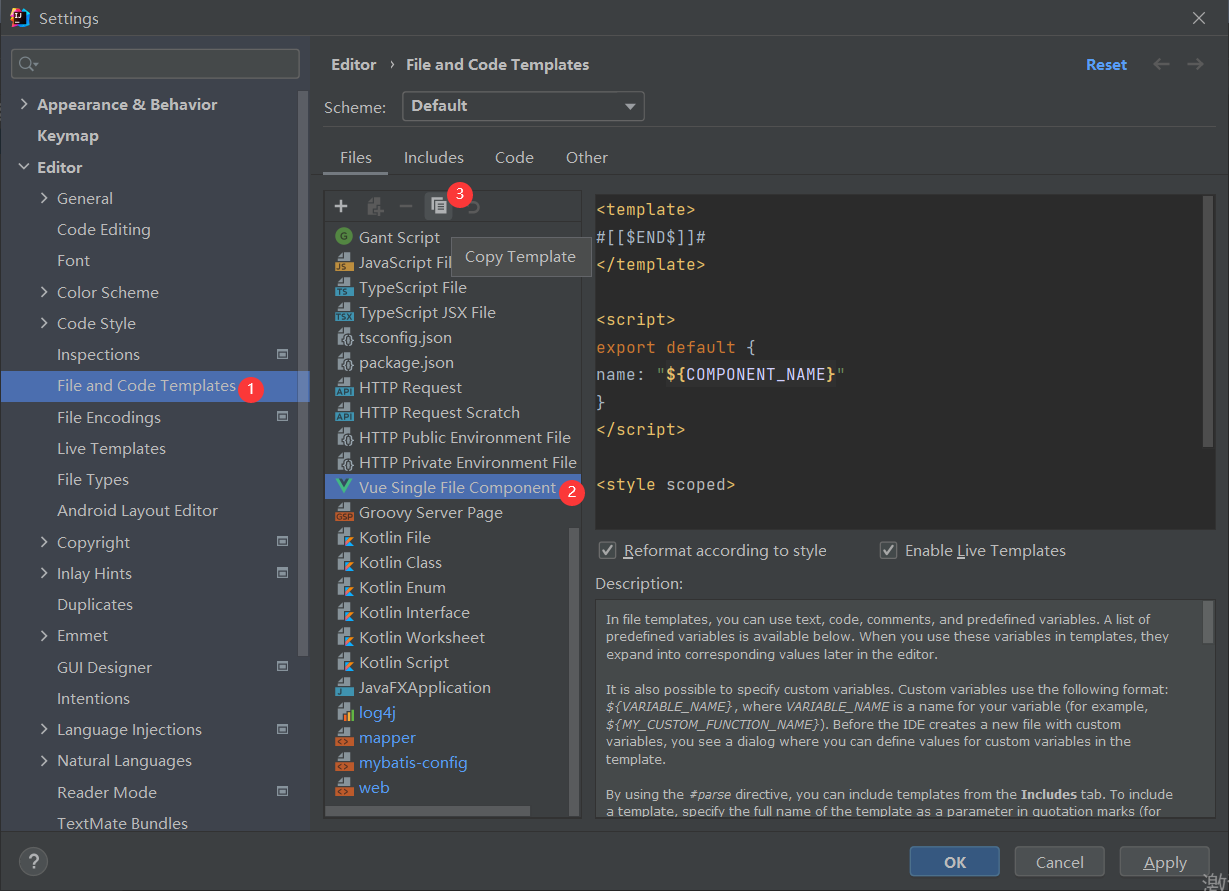Click the help question mark icon
Screen dimensions: 1229x891
tap(33, 861)
